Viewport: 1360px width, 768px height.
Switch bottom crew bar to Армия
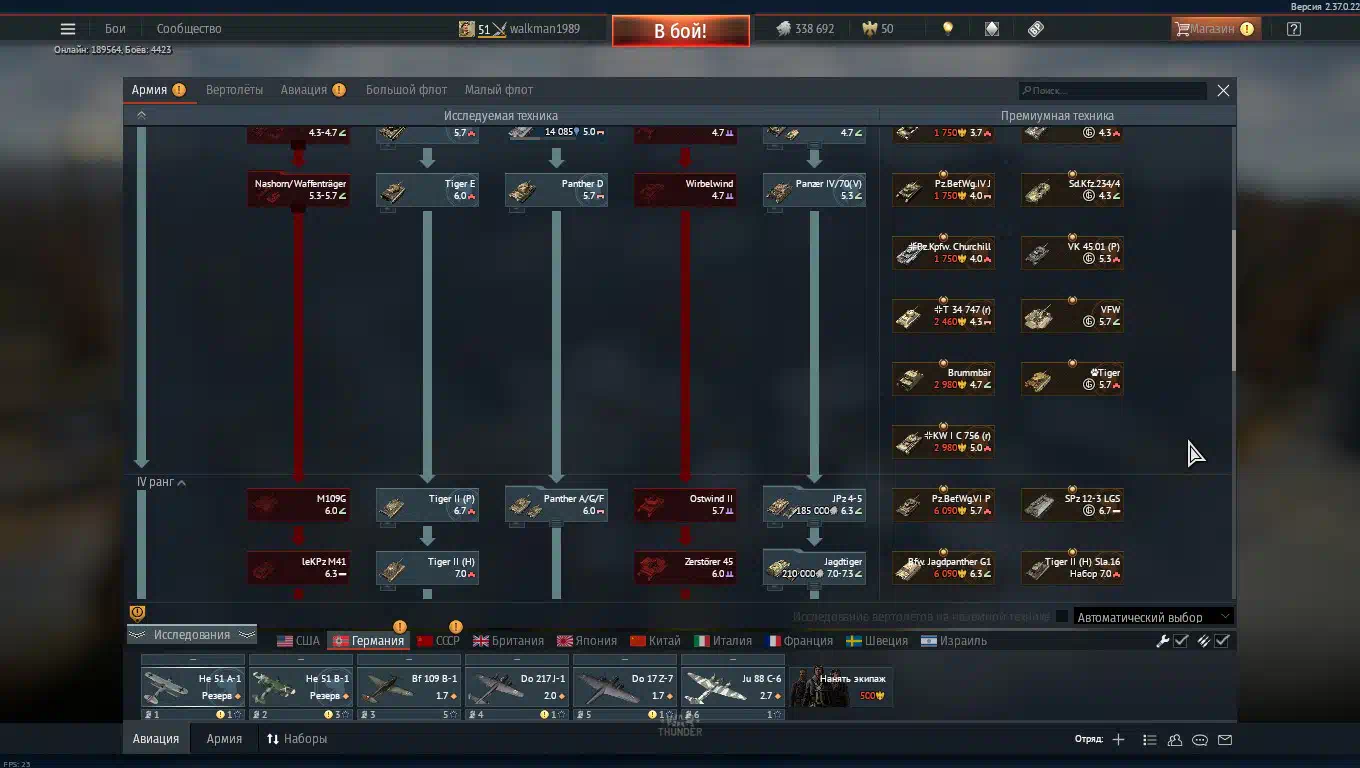224,739
